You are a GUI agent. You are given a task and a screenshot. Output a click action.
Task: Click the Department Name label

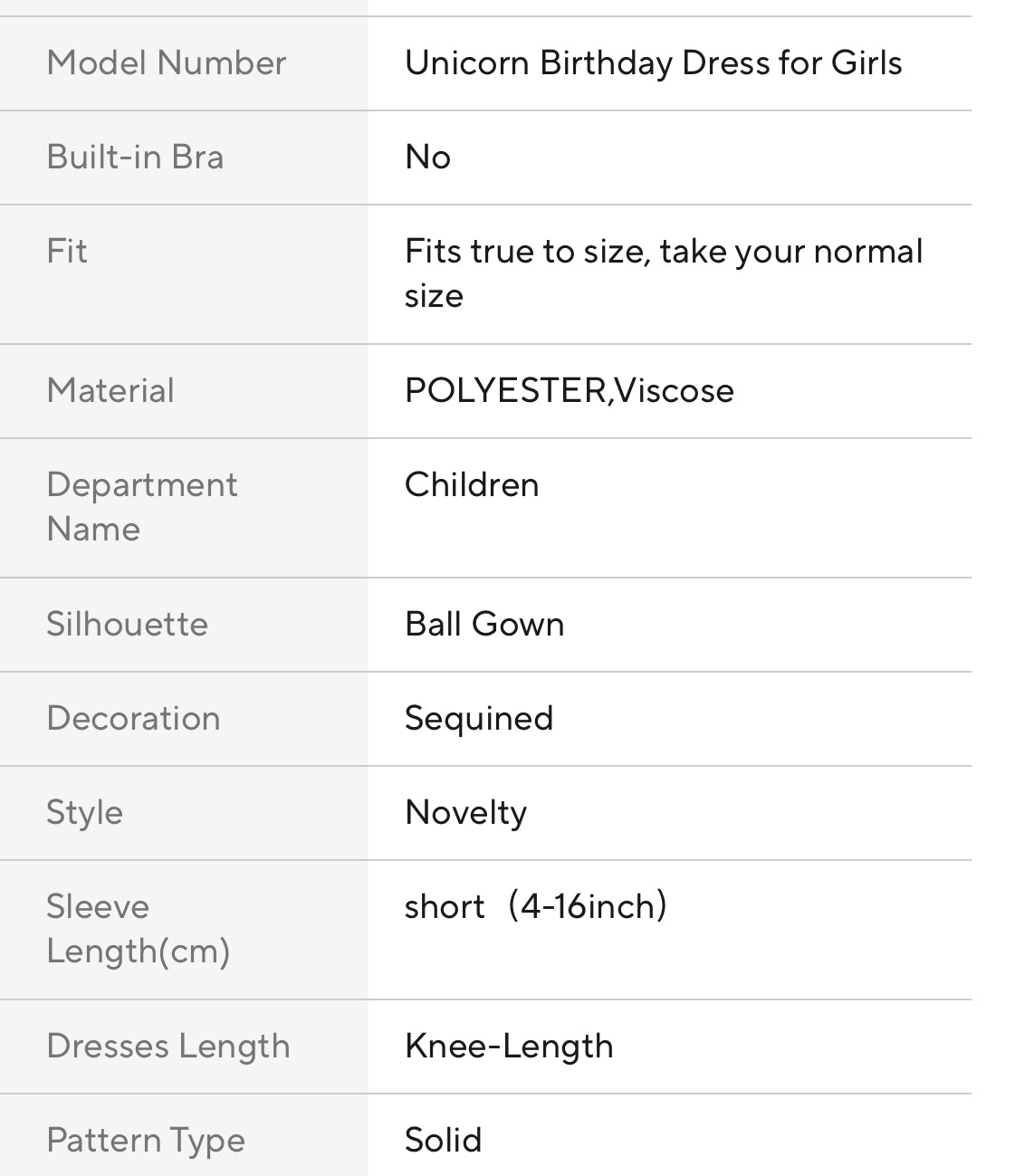coord(141,507)
